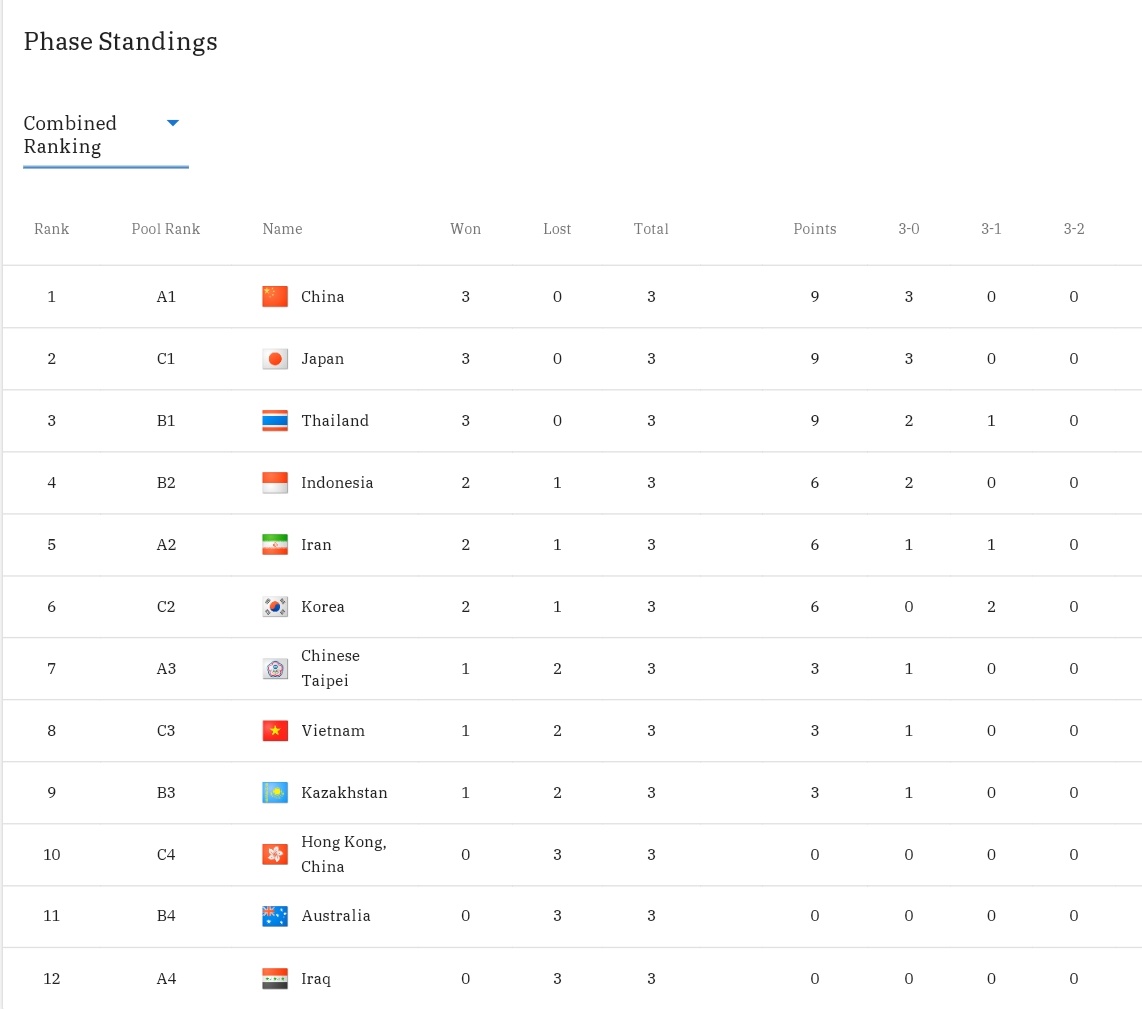Click the Japan flag icon
Image resolution: width=1142 pixels, height=1009 pixels.
pyautogui.click(x=275, y=358)
